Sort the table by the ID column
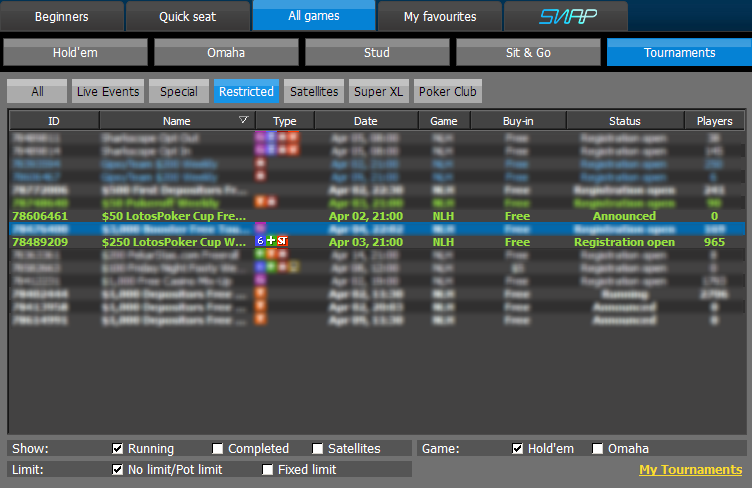 click(x=54, y=121)
